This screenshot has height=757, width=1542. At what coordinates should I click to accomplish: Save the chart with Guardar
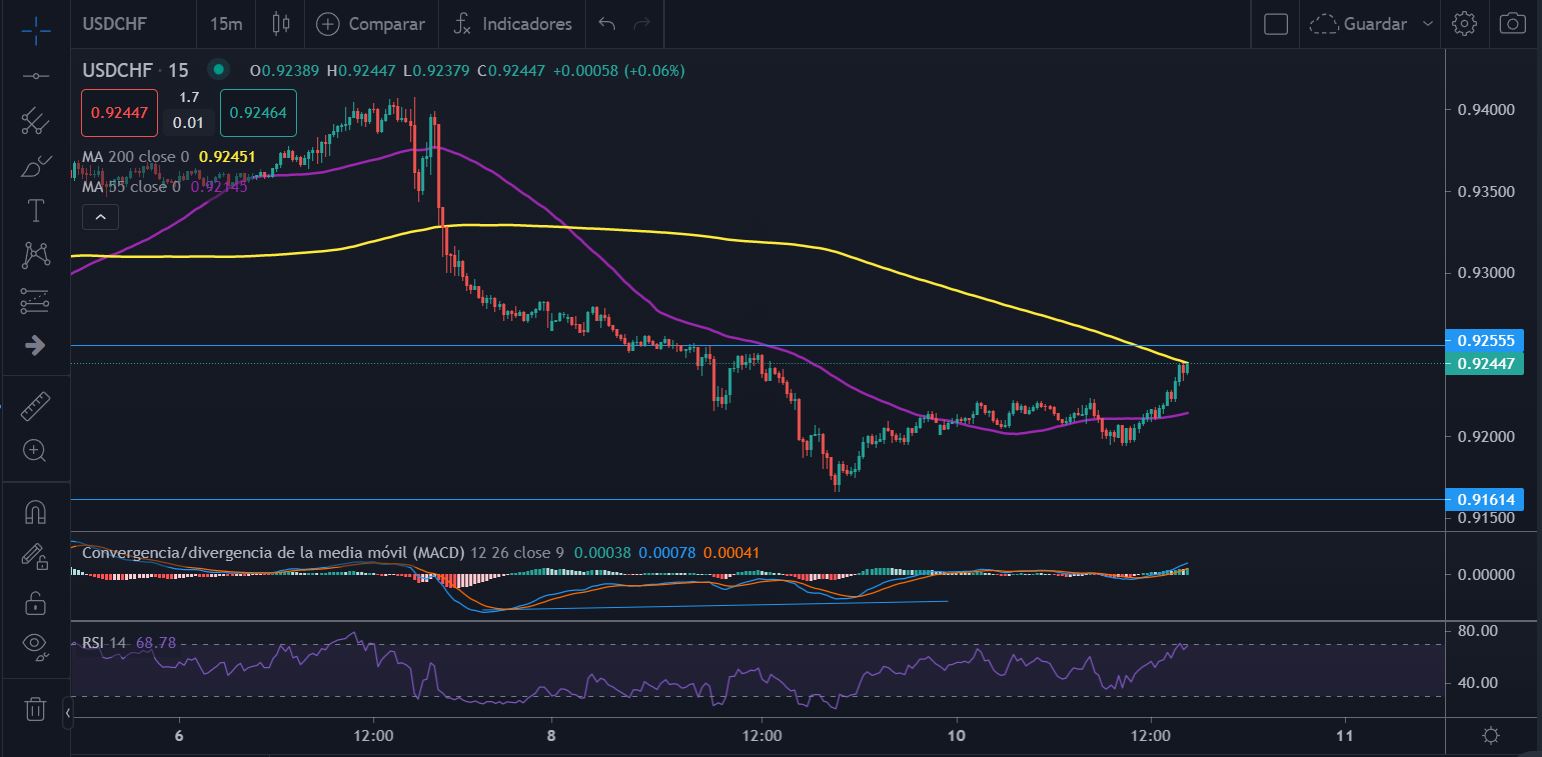pos(1359,24)
